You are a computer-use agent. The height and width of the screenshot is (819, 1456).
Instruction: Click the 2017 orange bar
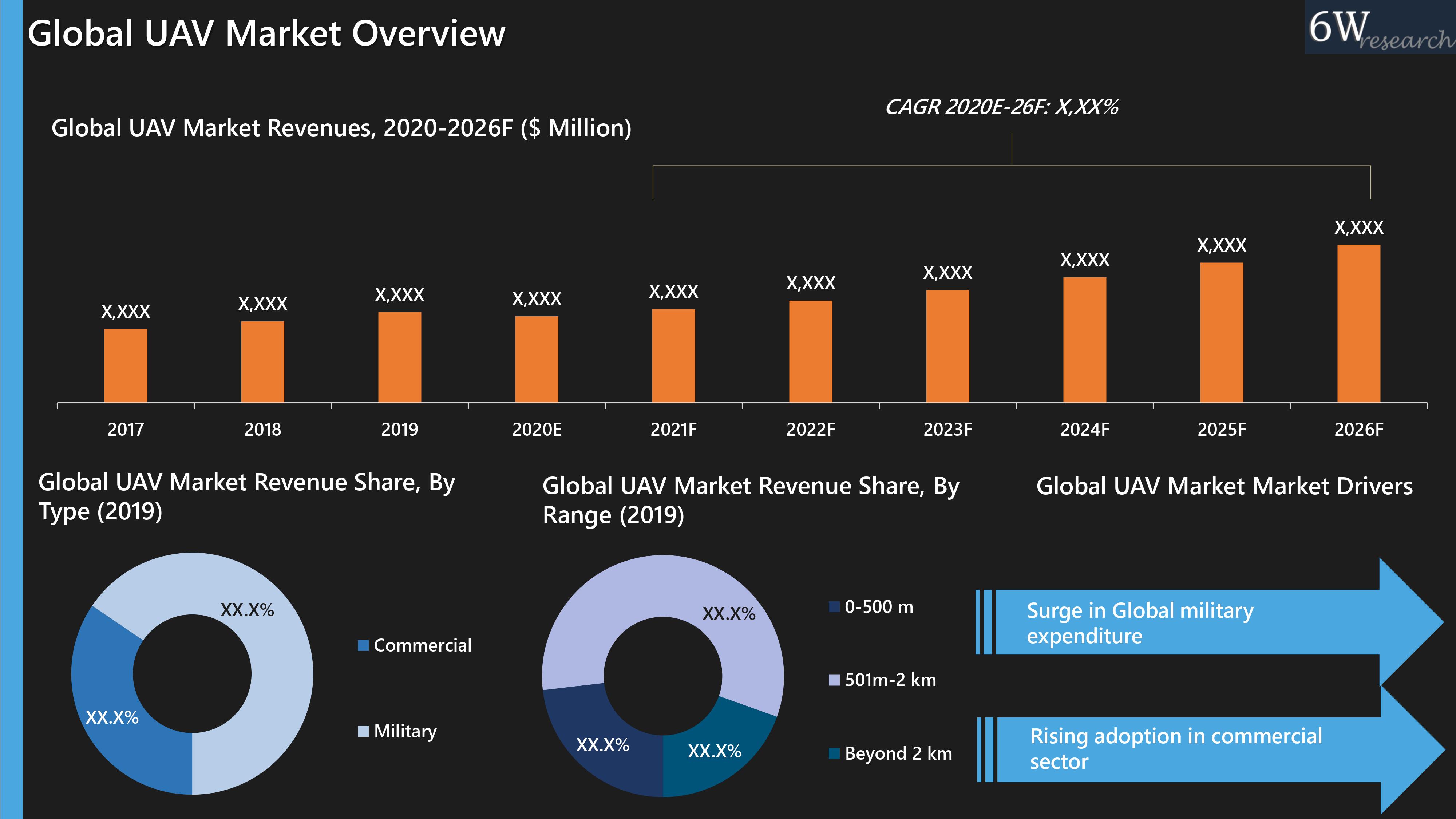(x=126, y=366)
